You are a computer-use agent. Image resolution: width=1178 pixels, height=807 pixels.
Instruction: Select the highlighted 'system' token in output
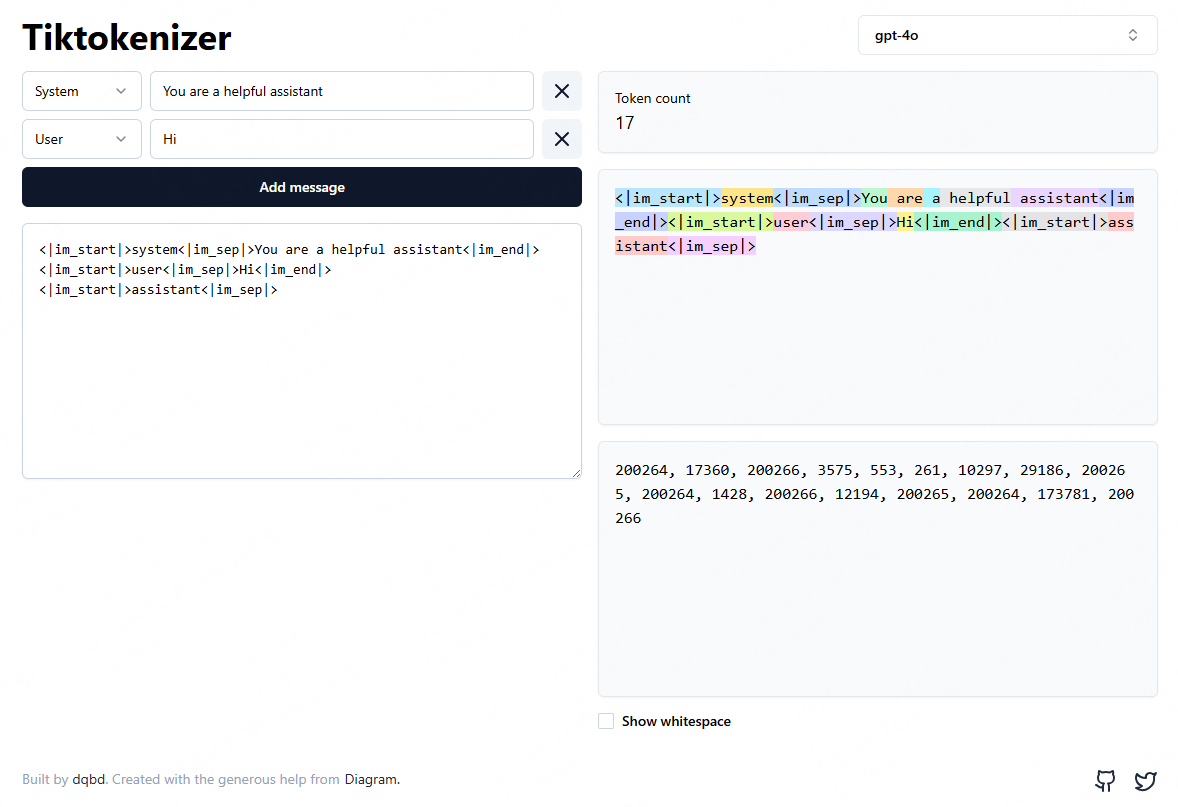pos(747,198)
